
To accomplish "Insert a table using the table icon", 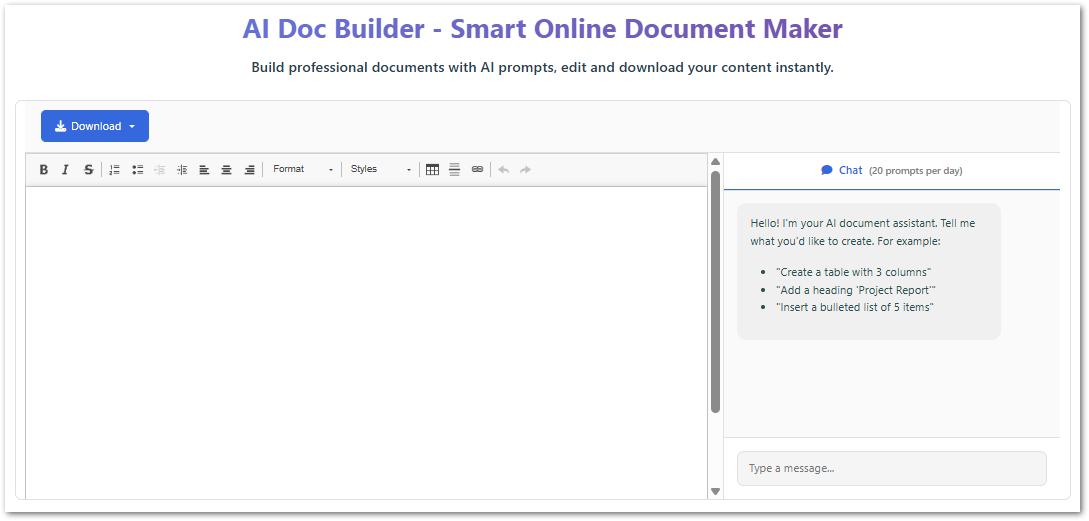I will [x=432, y=169].
